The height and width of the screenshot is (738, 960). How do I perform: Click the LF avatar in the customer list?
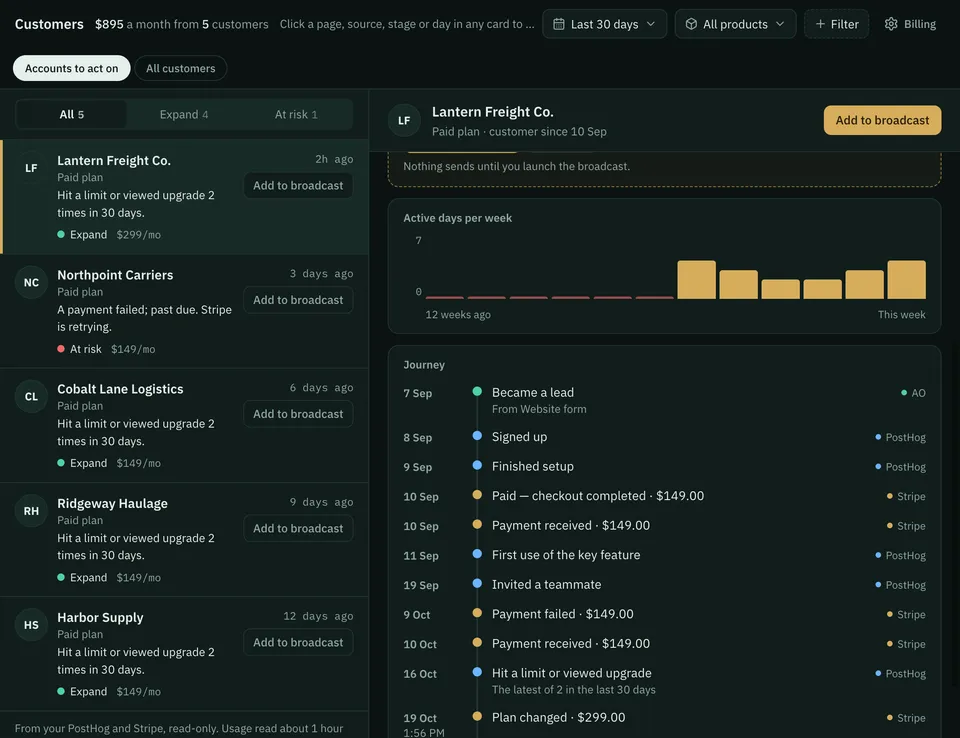click(31, 168)
